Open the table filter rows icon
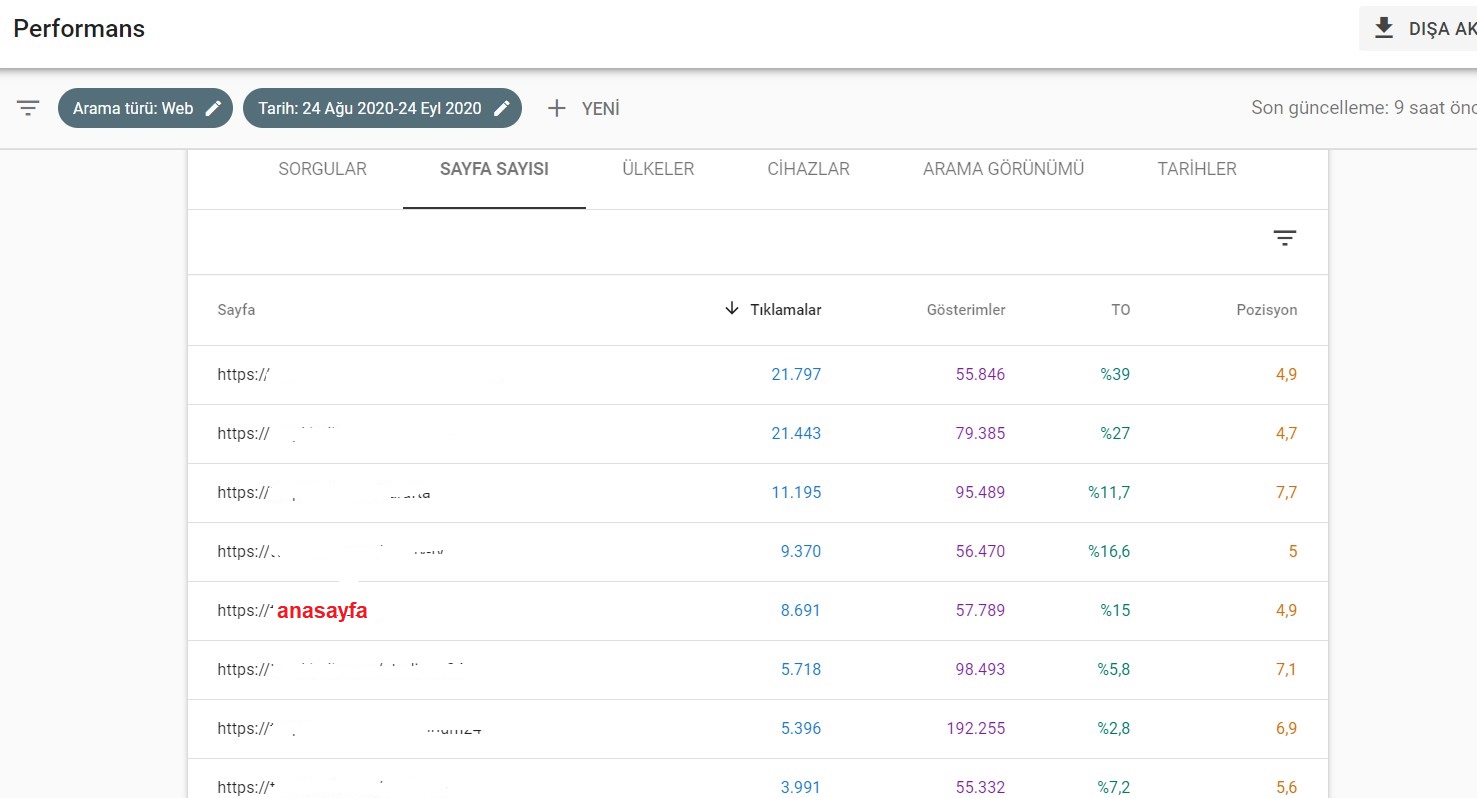The height and width of the screenshot is (798, 1477). pos(1284,238)
